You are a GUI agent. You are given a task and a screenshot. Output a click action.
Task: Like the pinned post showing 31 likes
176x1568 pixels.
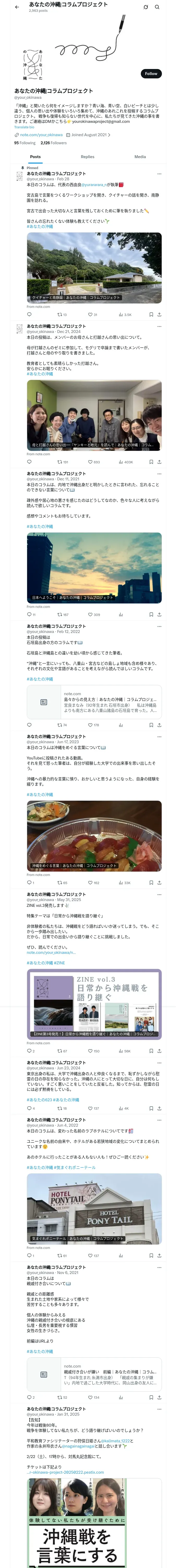(93, 315)
